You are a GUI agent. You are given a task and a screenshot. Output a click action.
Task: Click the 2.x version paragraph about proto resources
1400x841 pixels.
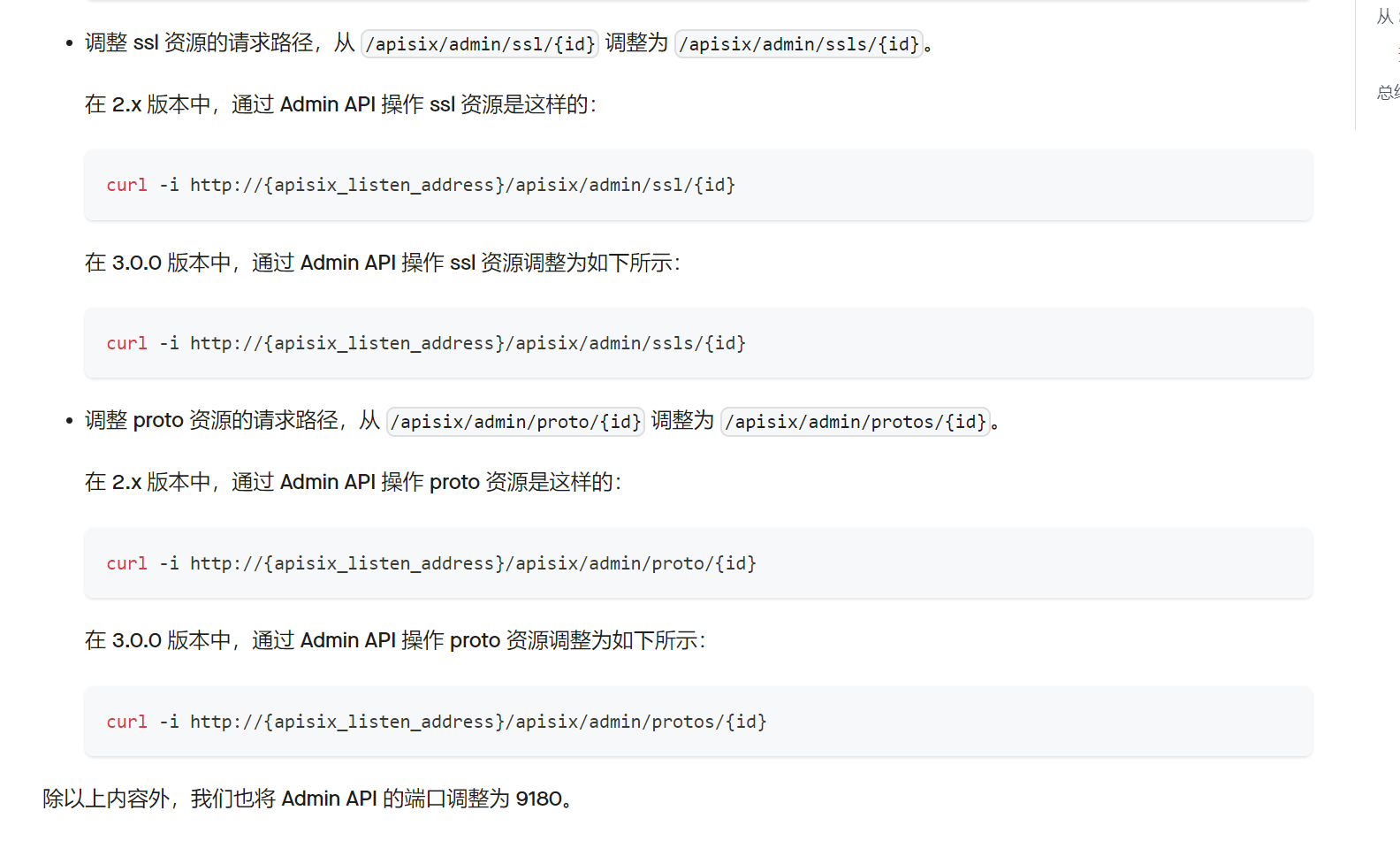pos(353,482)
